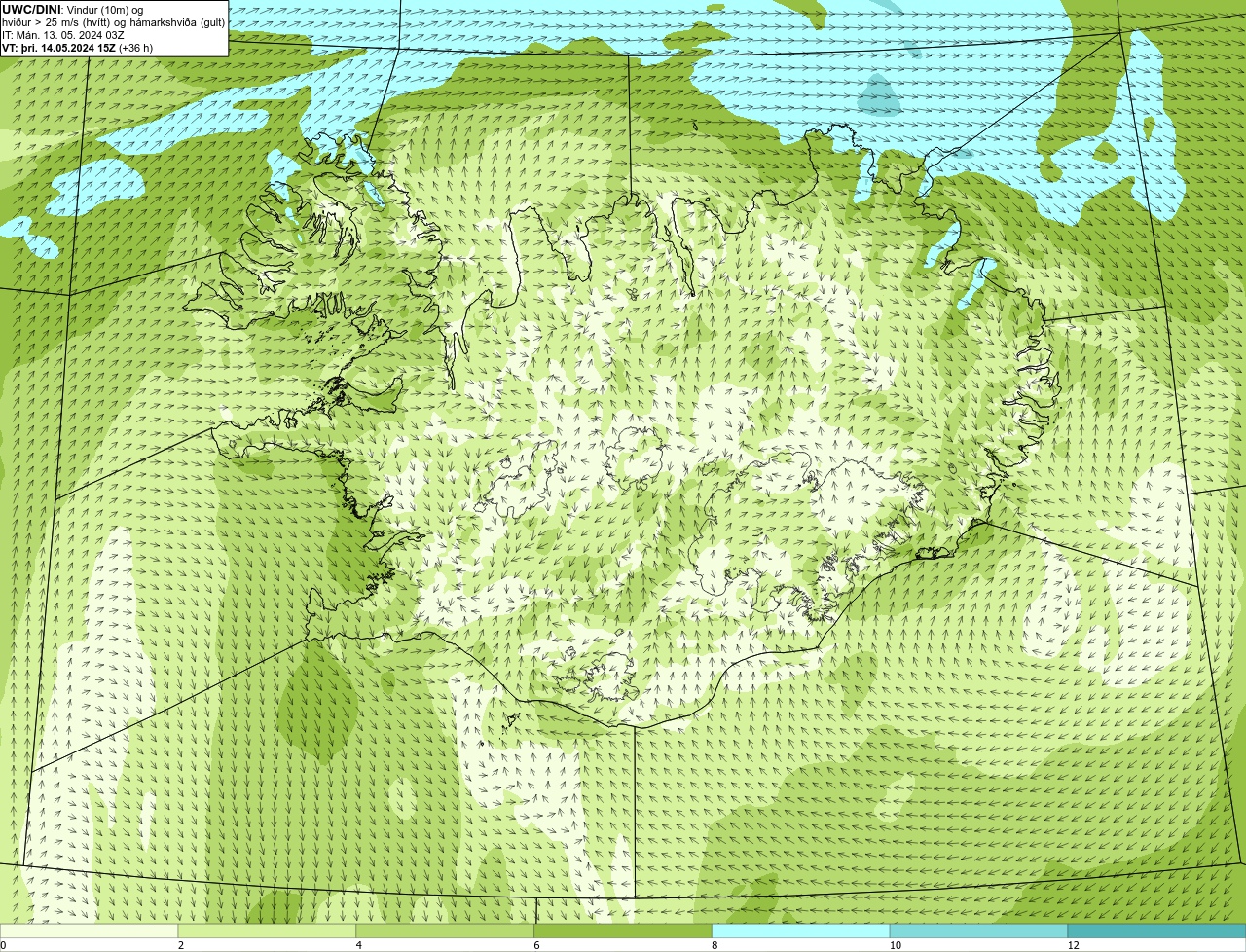Click the title line "UWC/DINI: Vindur (10m) og"

[x=73, y=9]
